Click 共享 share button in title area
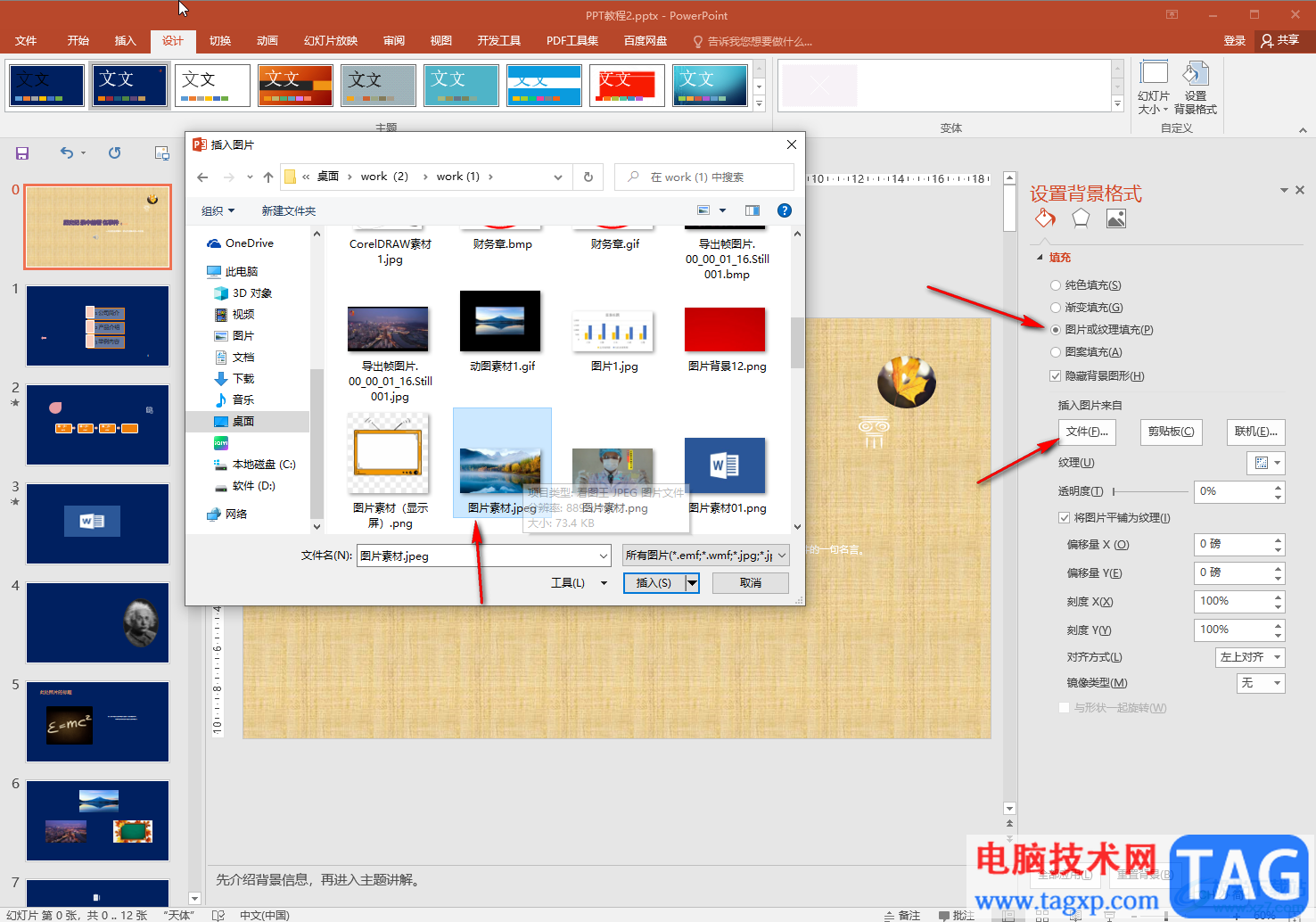This screenshot has width=1316, height=922. [1280, 40]
